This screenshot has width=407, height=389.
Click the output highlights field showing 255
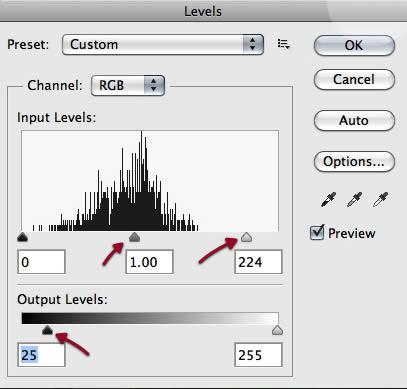coord(258,355)
